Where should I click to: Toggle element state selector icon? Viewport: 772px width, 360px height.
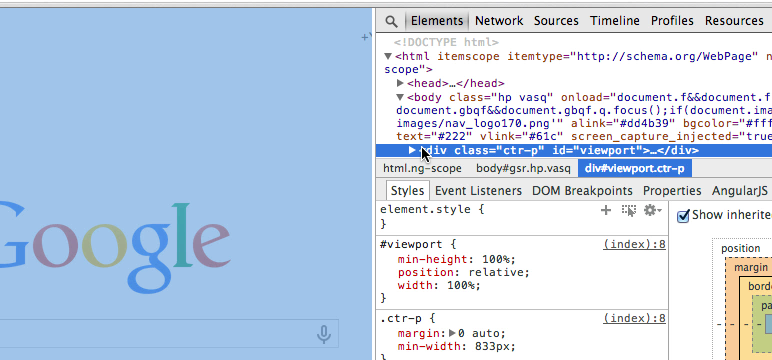629,211
